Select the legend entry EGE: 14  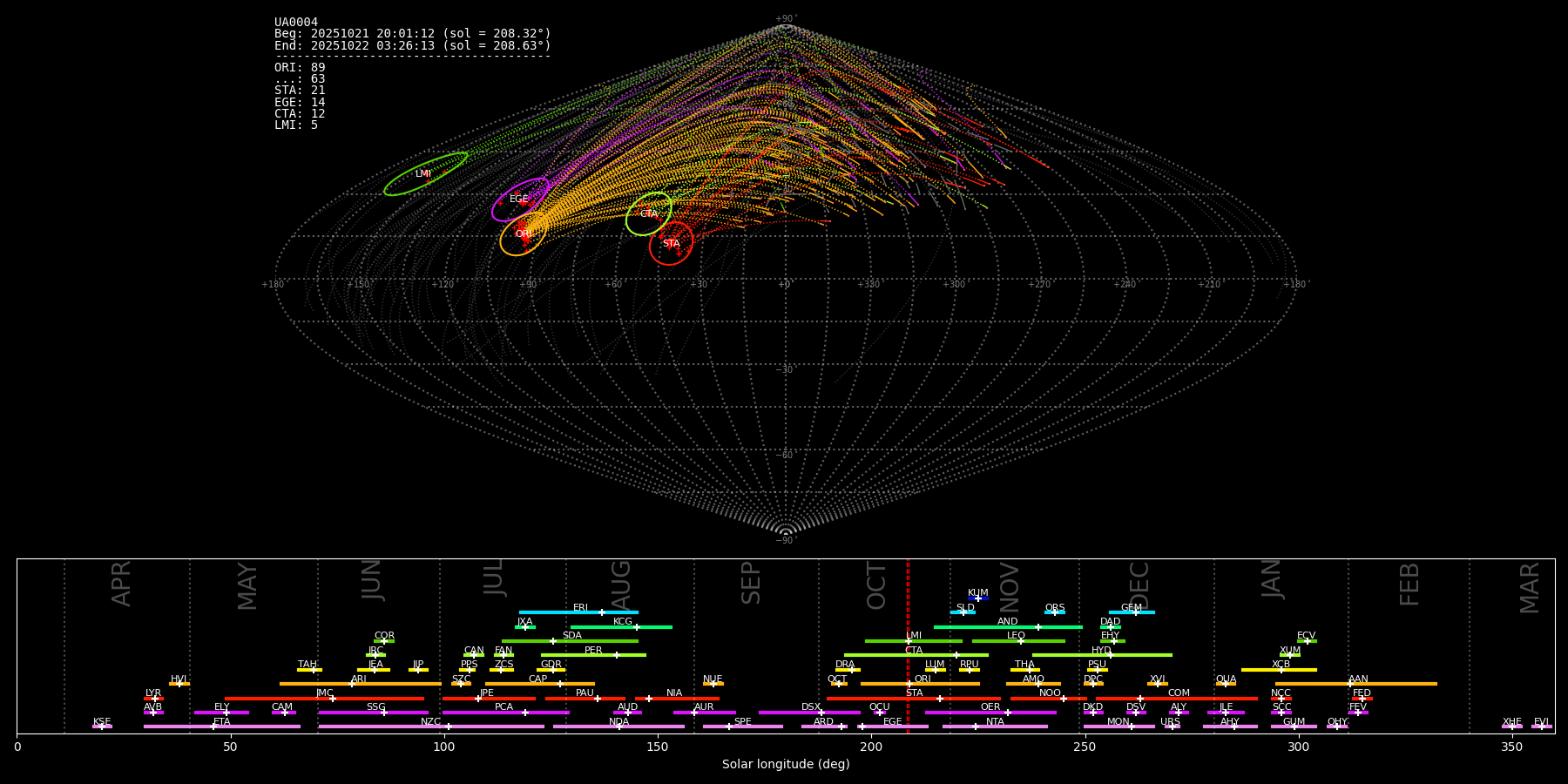[x=300, y=102]
